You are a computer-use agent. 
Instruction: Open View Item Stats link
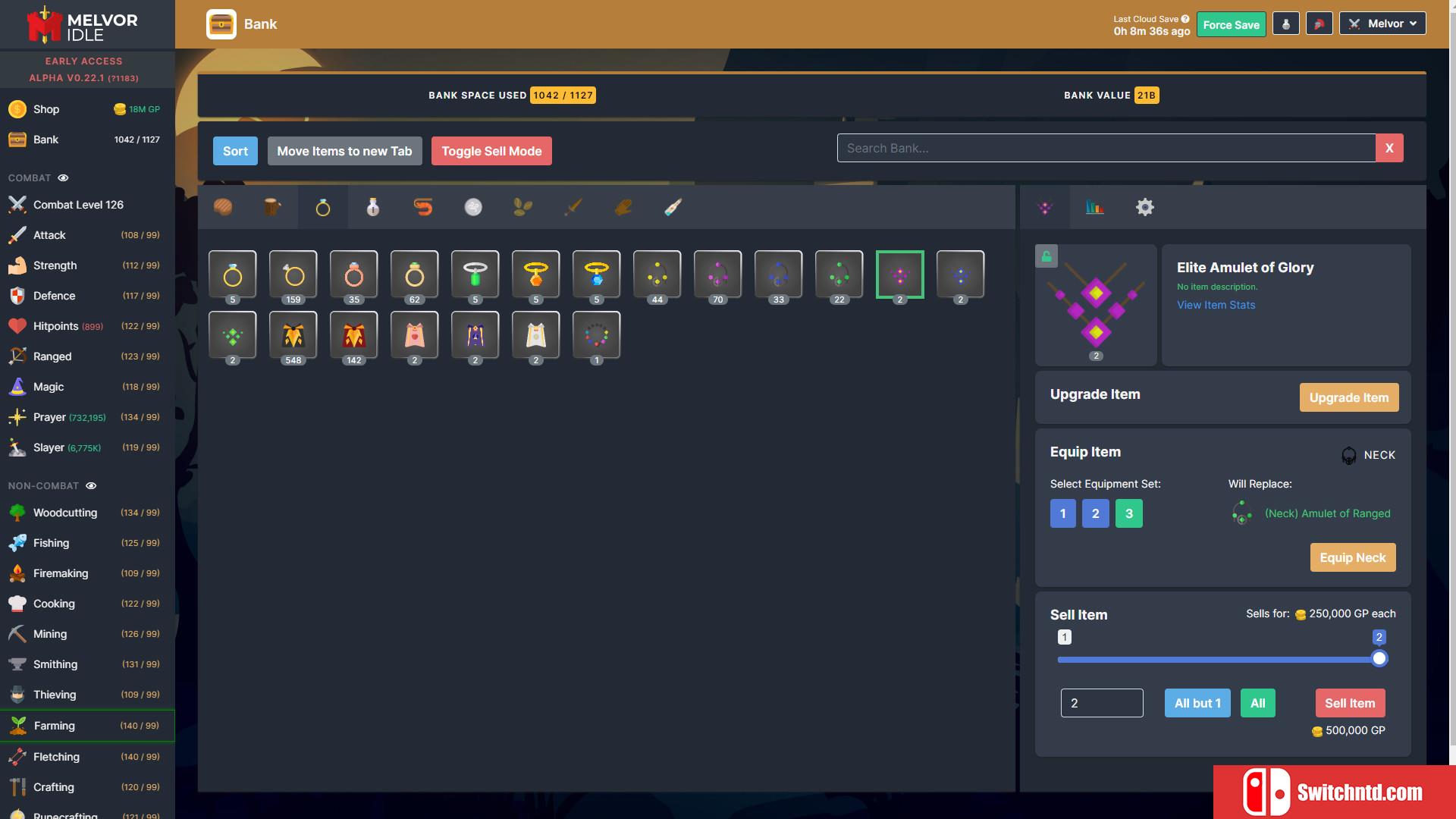pyautogui.click(x=1216, y=305)
